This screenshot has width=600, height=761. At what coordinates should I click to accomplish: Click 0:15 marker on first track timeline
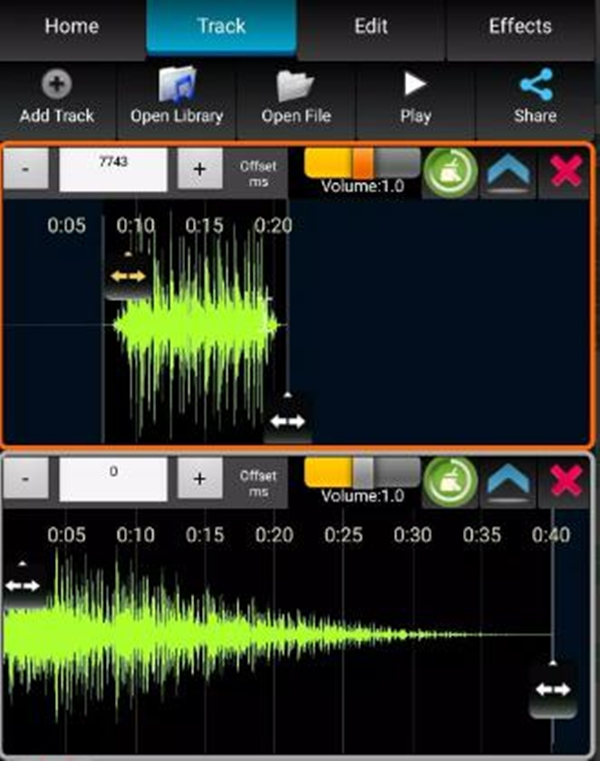click(x=204, y=226)
